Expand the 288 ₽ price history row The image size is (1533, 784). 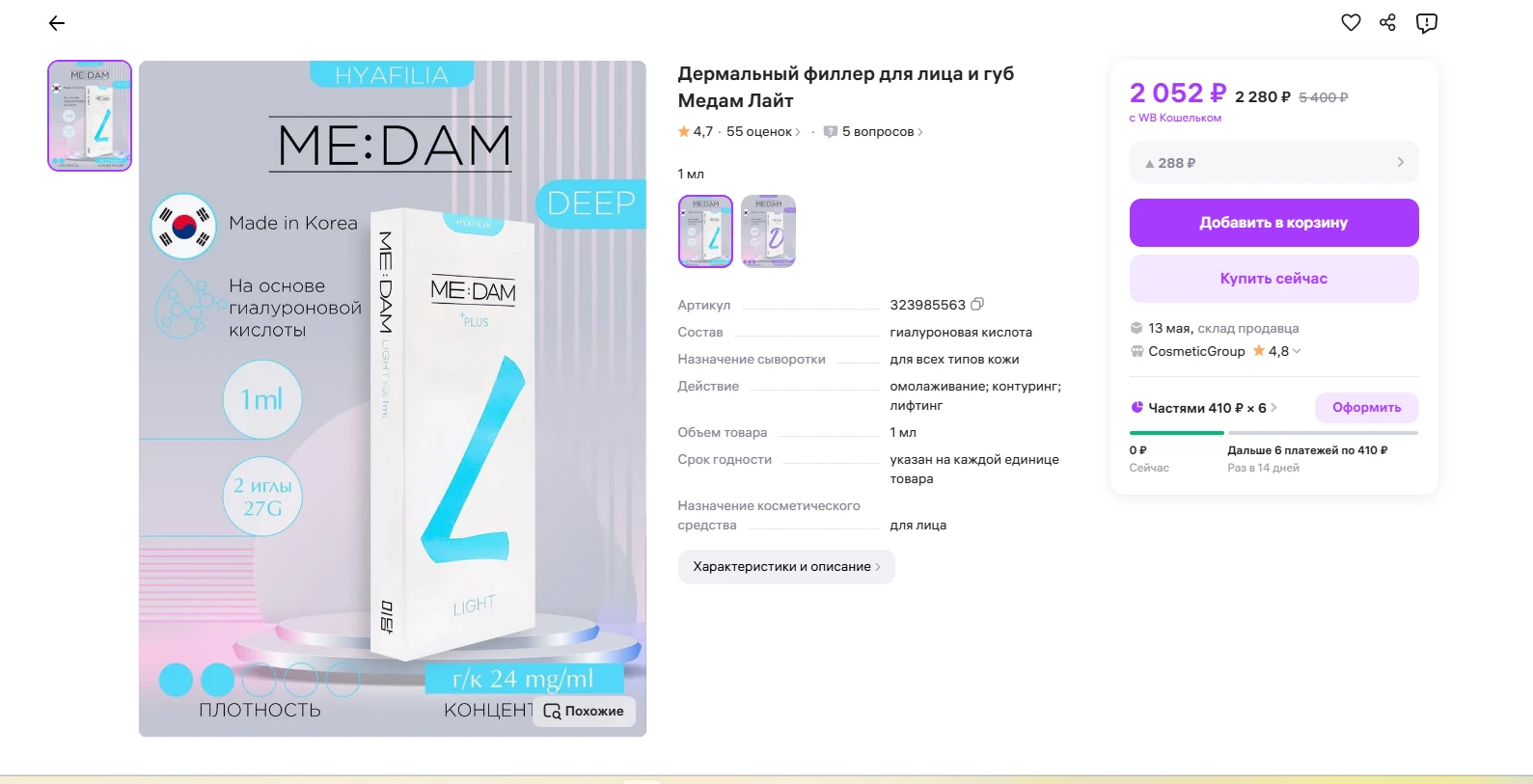[1273, 163]
